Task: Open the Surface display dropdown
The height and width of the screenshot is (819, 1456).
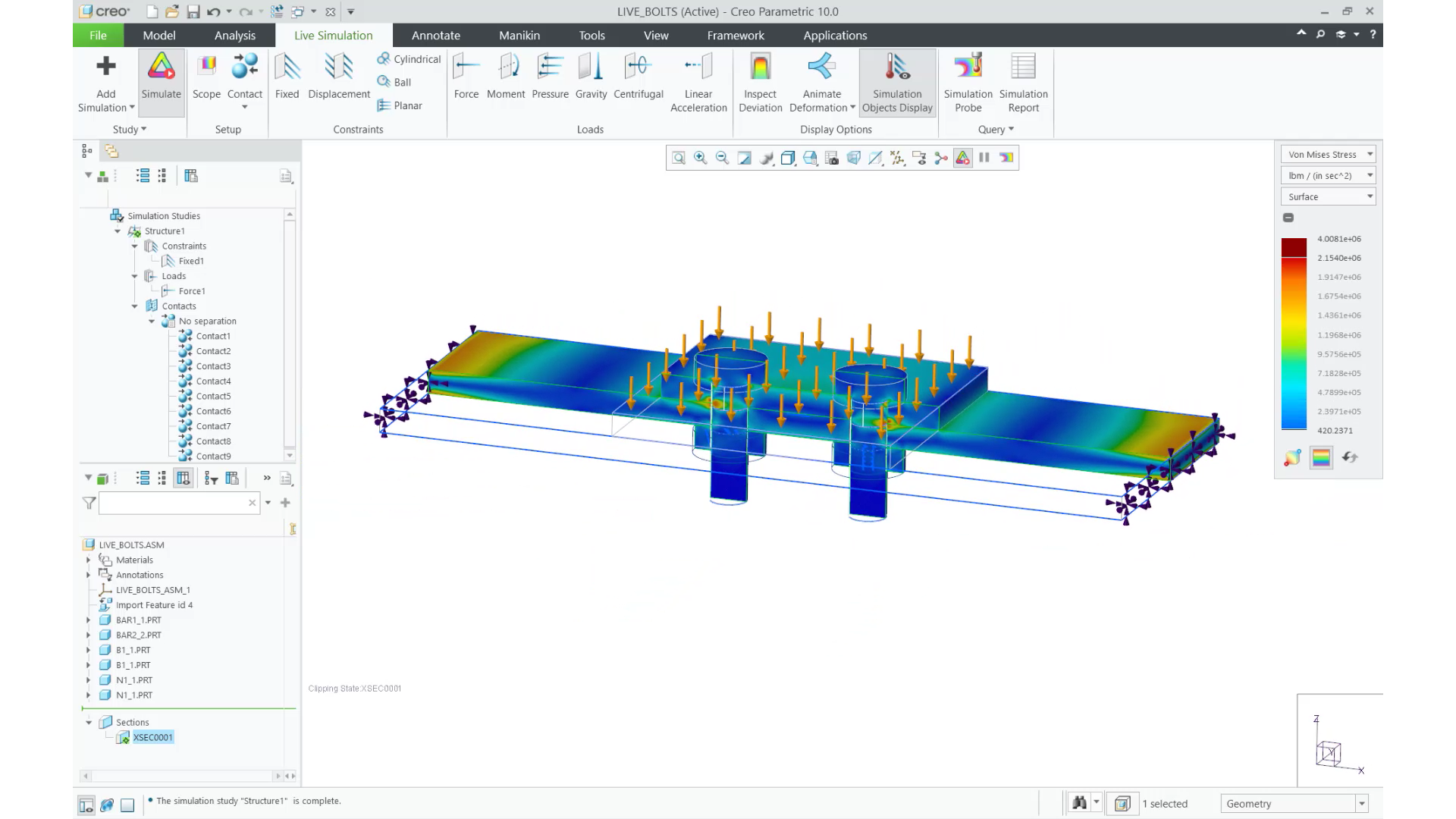Action: coord(1328,196)
